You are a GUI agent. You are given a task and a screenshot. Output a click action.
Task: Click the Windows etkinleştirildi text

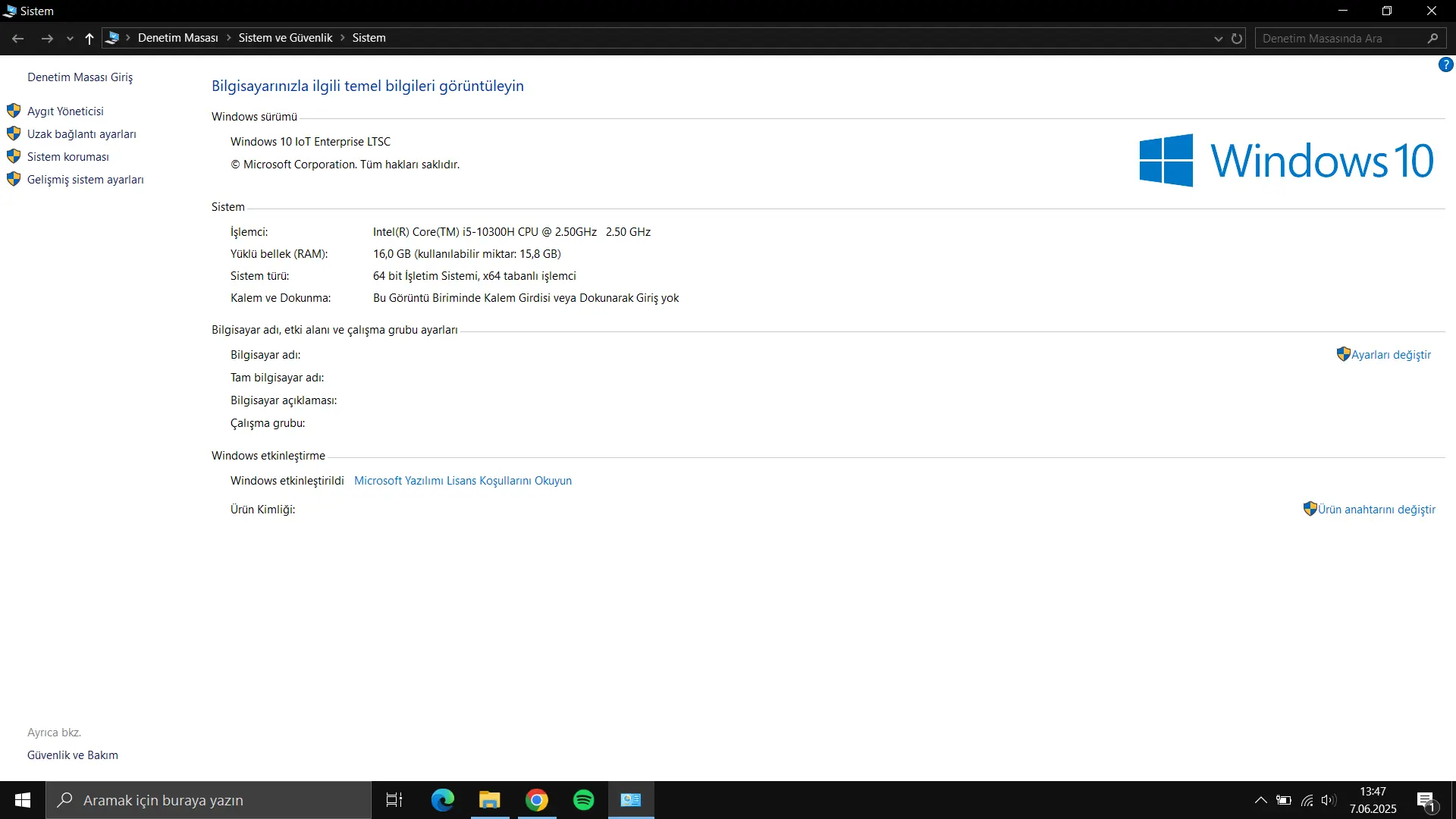pyautogui.click(x=287, y=481)
